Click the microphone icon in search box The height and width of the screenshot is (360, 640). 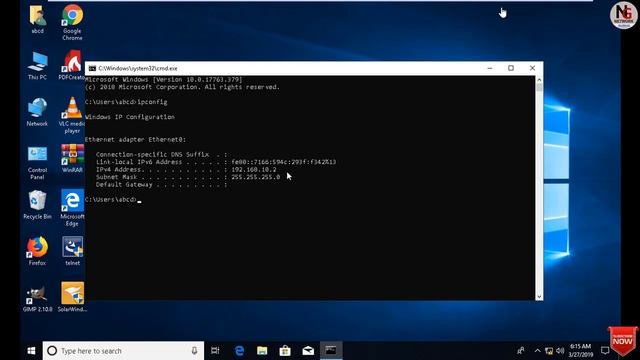(194, 351)
